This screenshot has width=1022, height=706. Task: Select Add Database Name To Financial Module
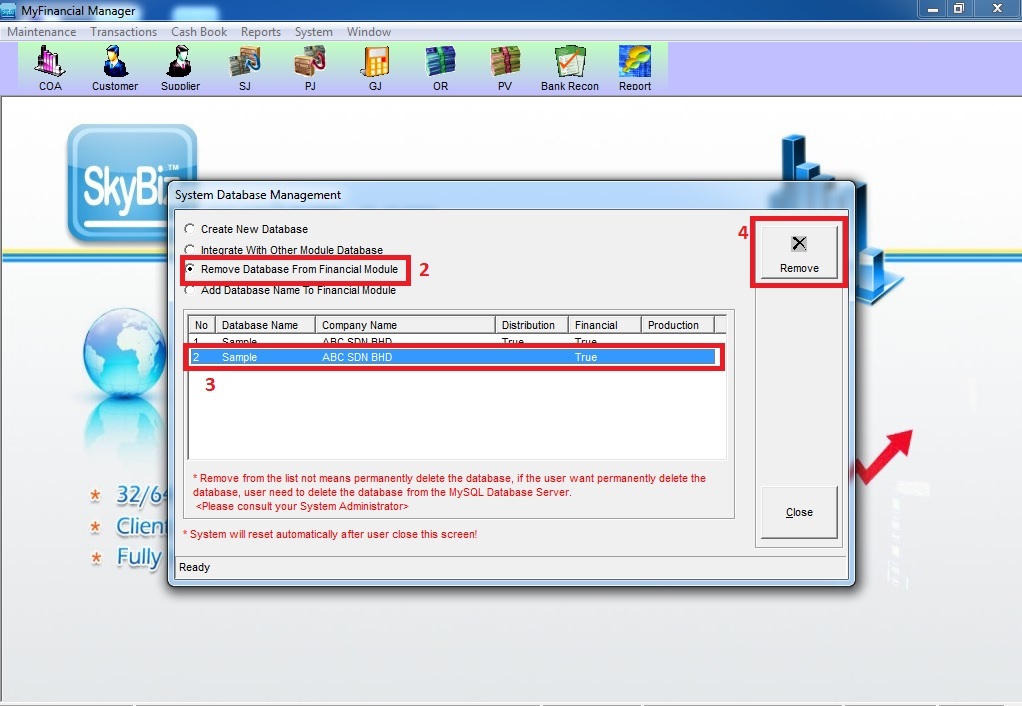pyautogui.click(x=190, y=291)
